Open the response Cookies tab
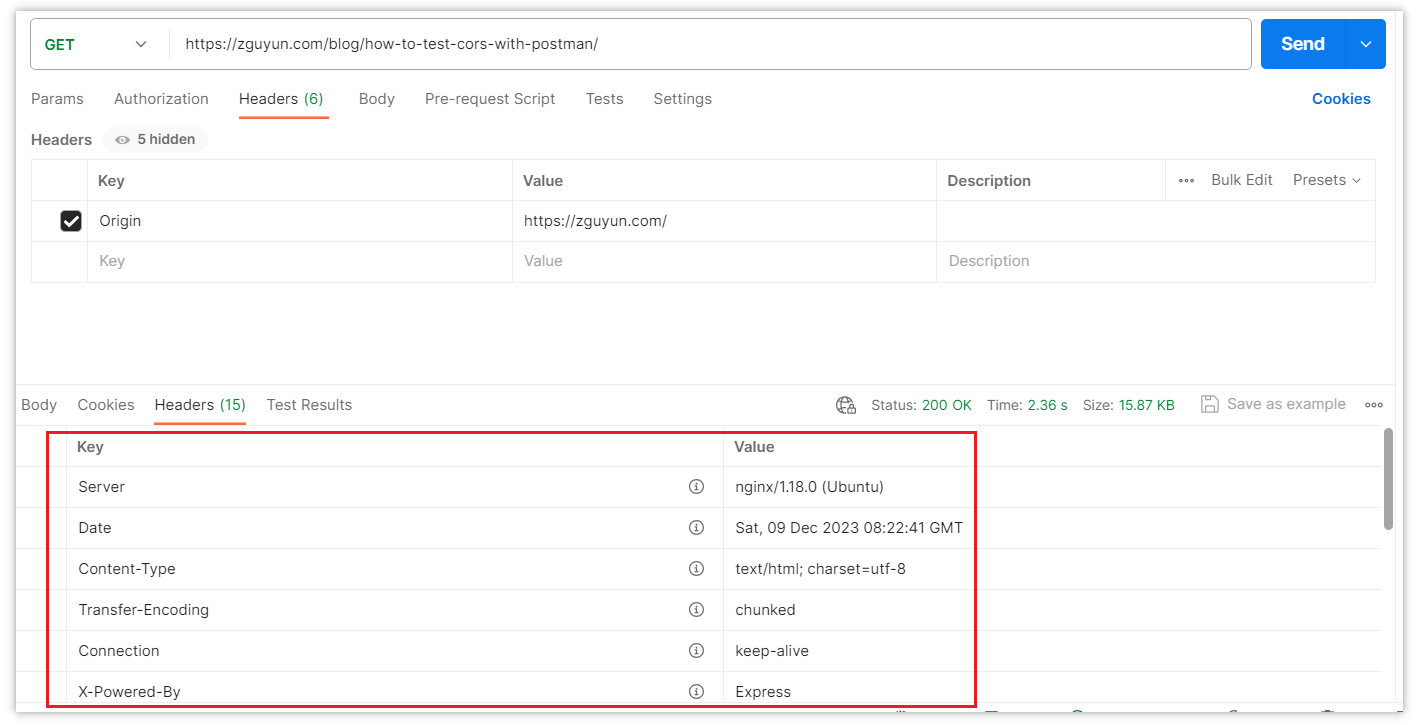 tap(106, 405)
